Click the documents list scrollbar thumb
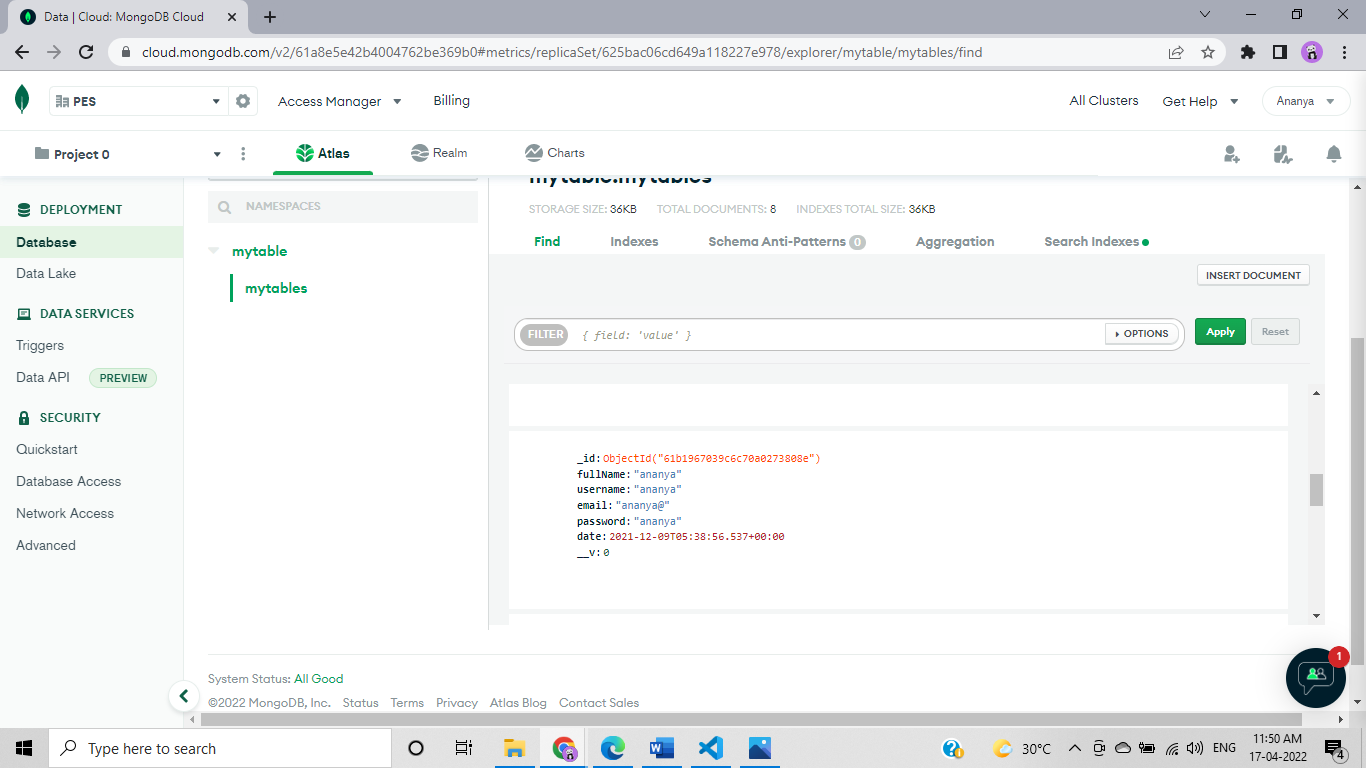This screenshot has width=1366, height=768. [x=1316, y=490]
